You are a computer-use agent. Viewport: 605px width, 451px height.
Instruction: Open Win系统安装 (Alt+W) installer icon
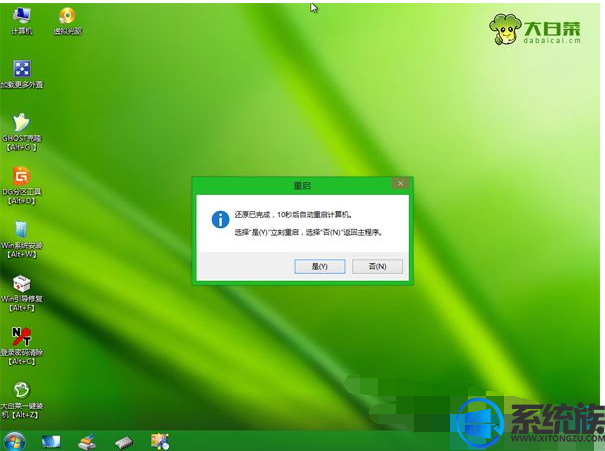22,239
